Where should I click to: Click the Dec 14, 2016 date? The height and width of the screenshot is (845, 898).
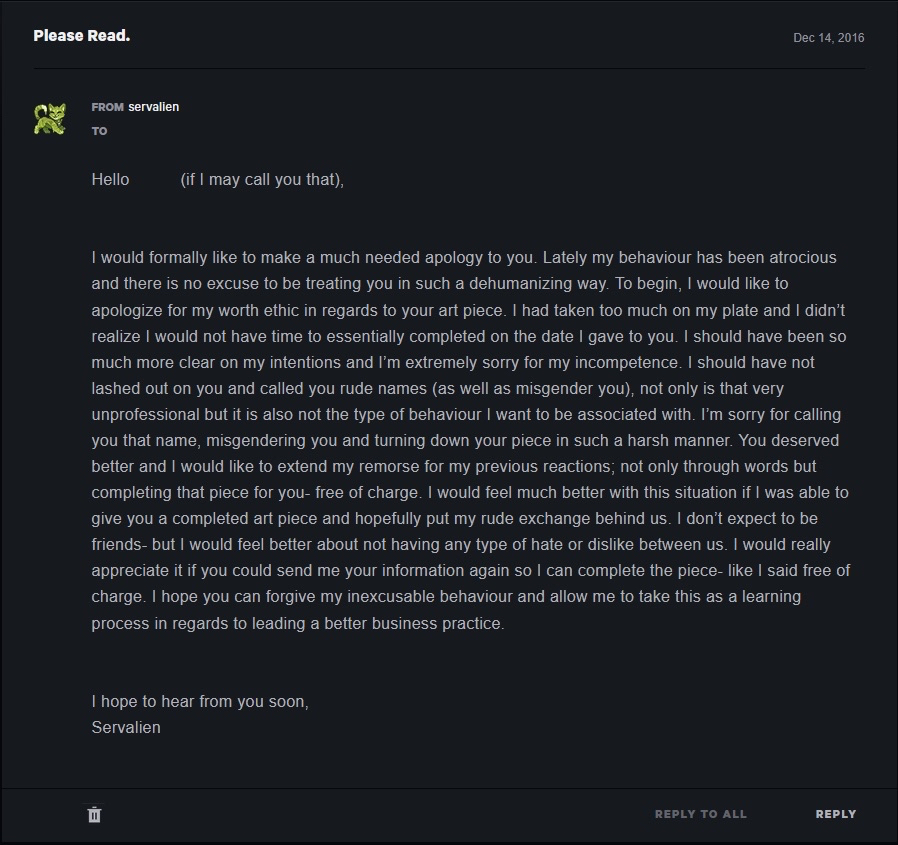click(x=828, y=38)
